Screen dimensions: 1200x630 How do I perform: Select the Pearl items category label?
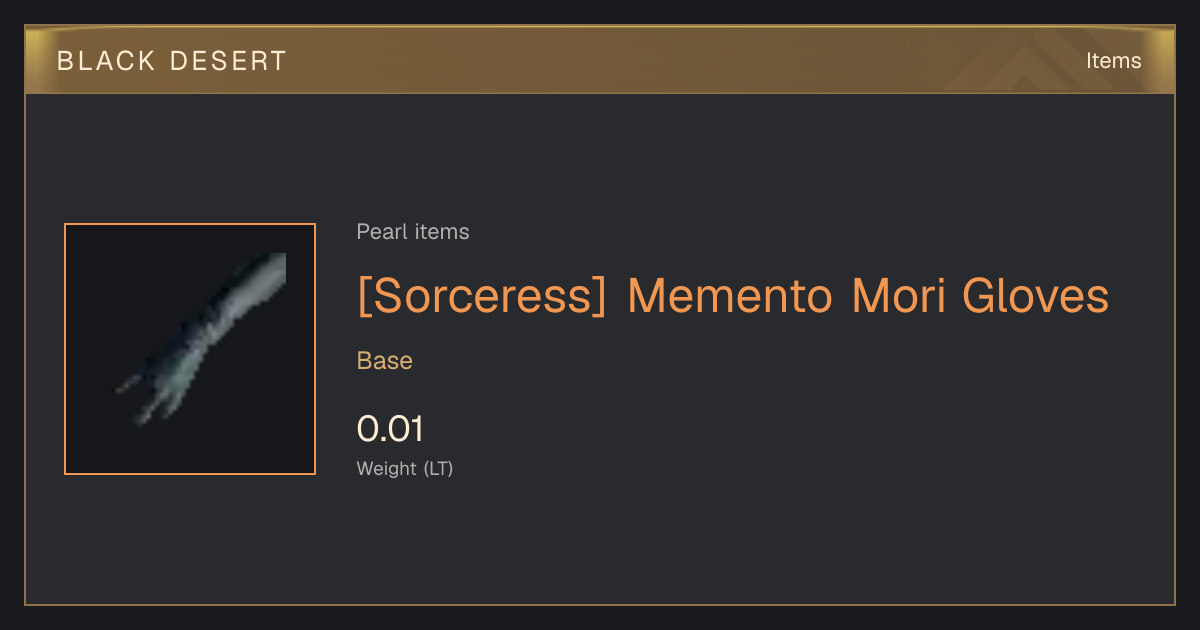pos(413,232)
